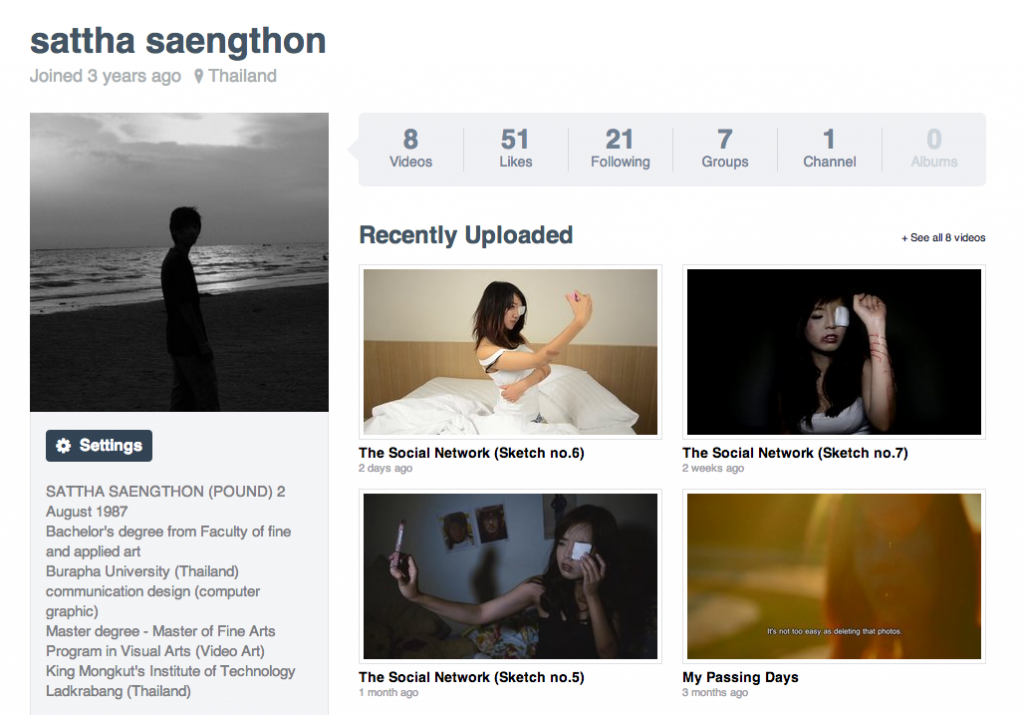
Task: Click The Social Network (Sketch no.7) title
Action: click(x=795, y=453)
